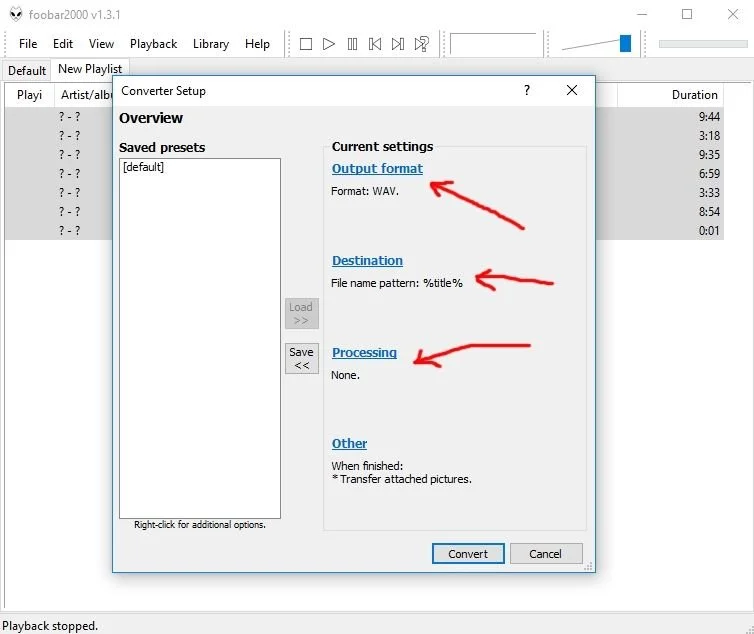Minimize the foobar2000 window
This screenshot has height=634, width=754.
pyautogui.click(x=642, y=14)
